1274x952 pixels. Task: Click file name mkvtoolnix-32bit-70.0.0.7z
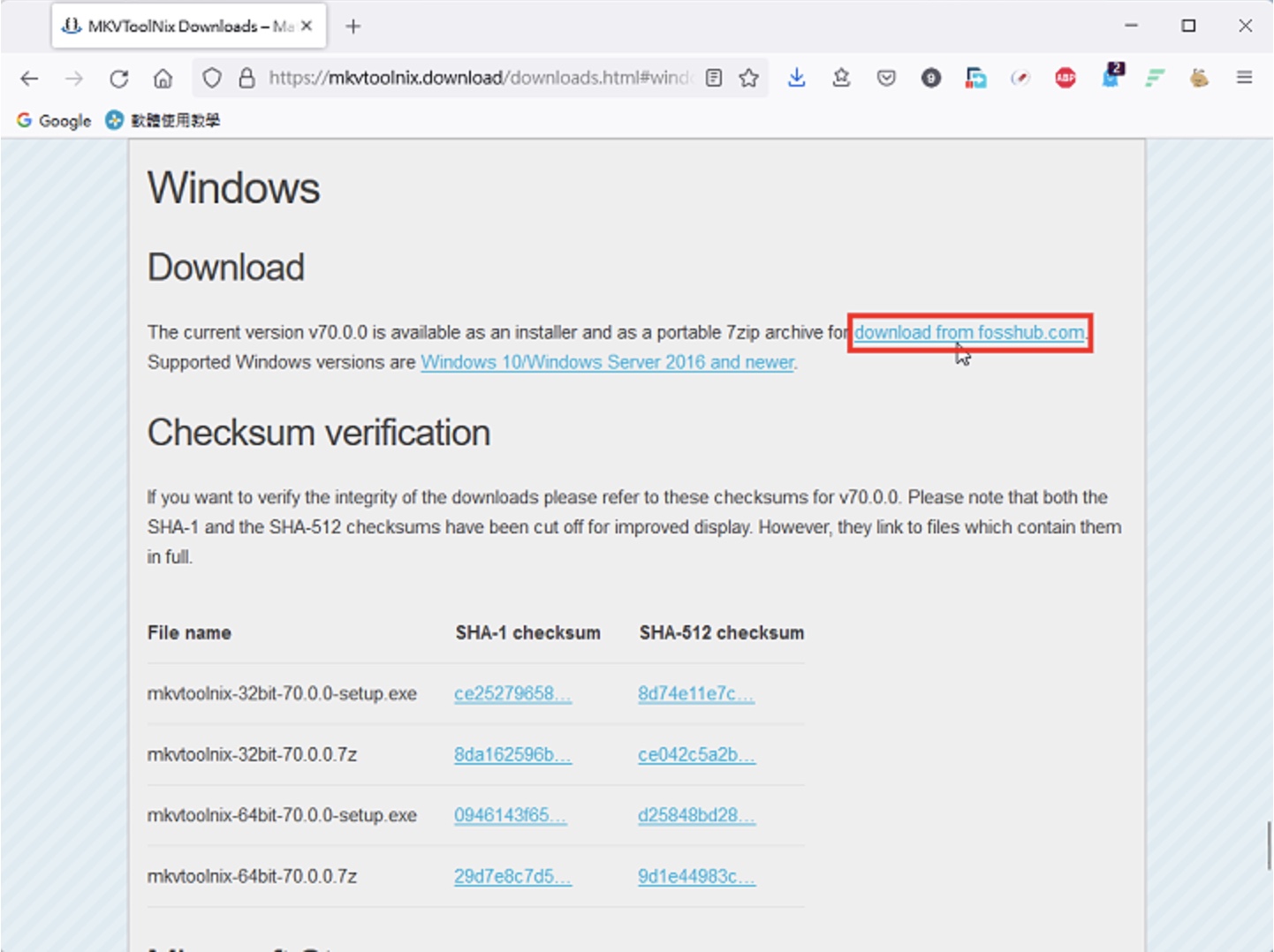[x=252, y=755]
